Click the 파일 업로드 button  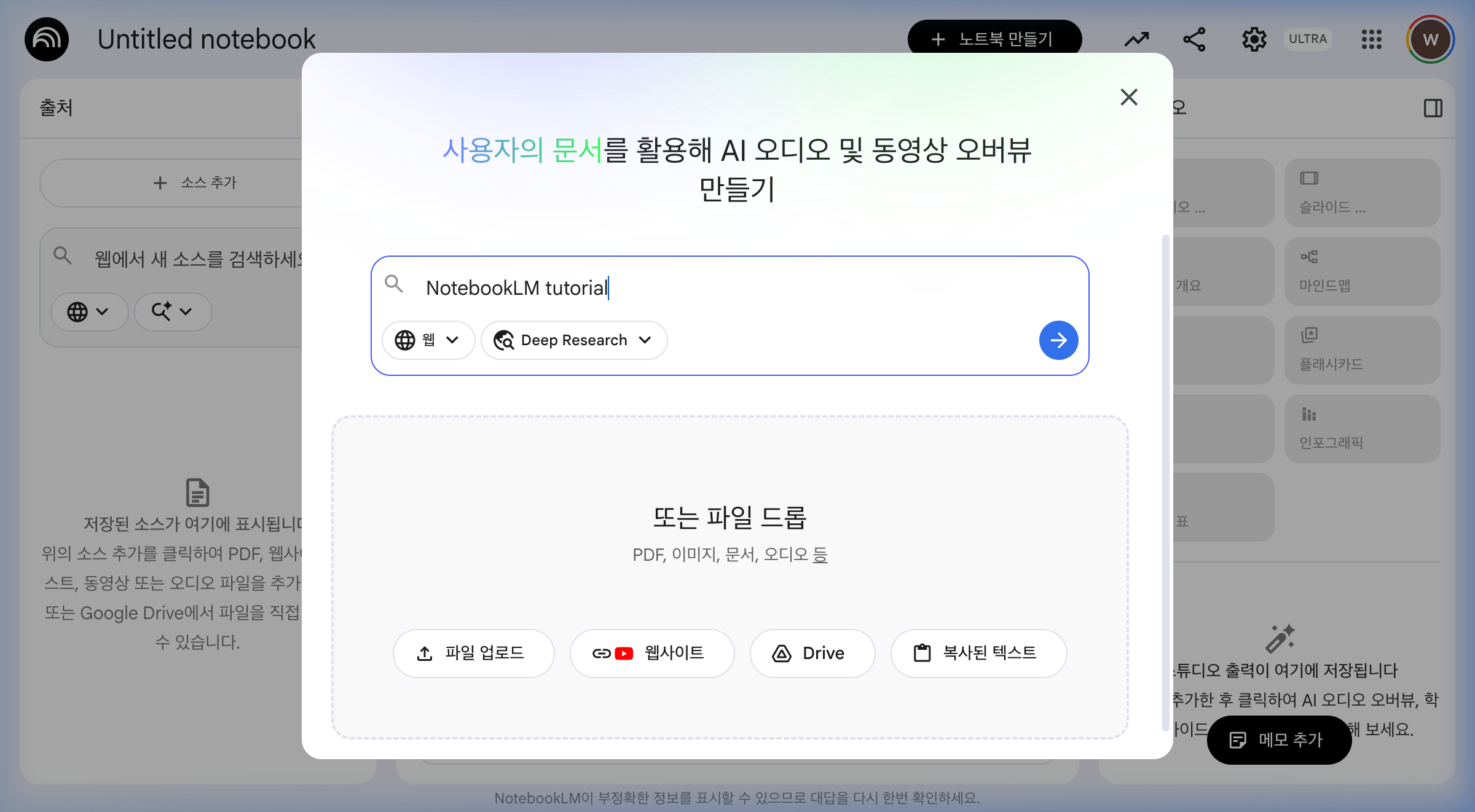click(x=473, y=654)
